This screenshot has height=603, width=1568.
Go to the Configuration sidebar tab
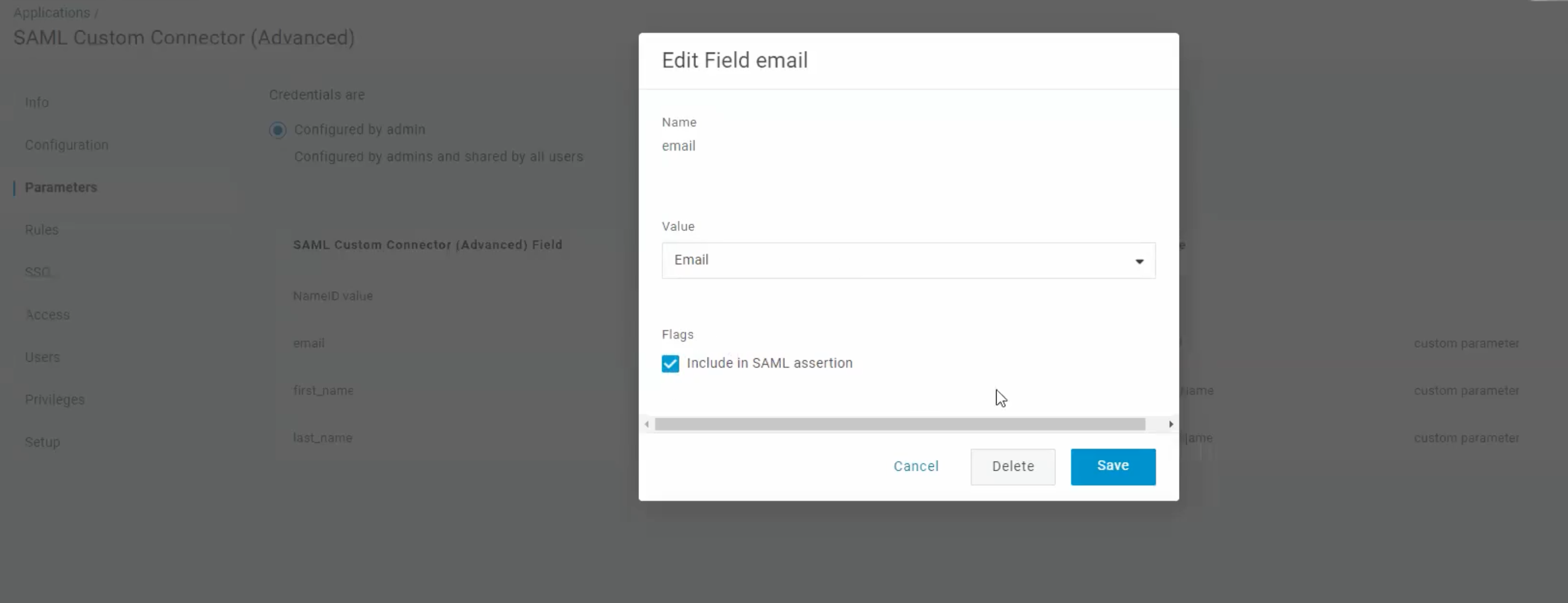(x=66, y=145)
